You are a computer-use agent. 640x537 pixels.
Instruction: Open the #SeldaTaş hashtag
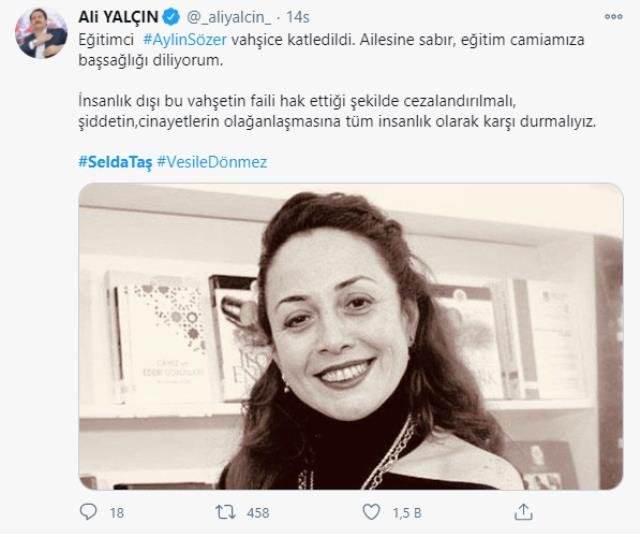pos(114,163)
